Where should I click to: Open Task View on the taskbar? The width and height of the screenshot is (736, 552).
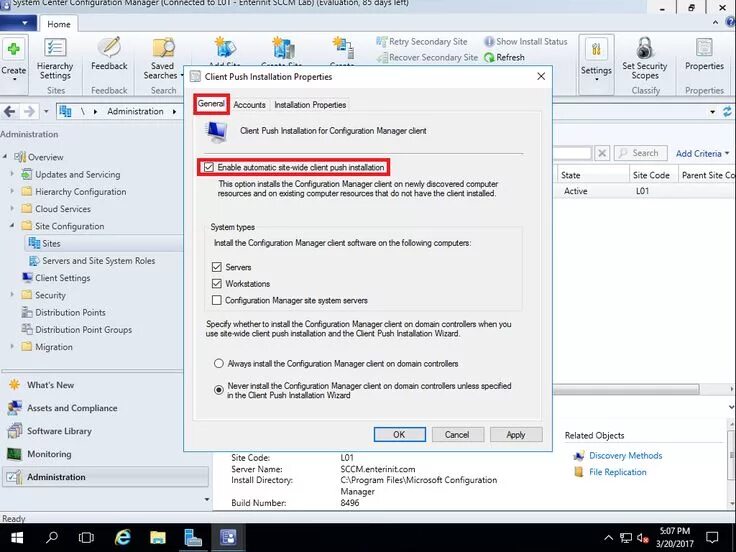86,537
